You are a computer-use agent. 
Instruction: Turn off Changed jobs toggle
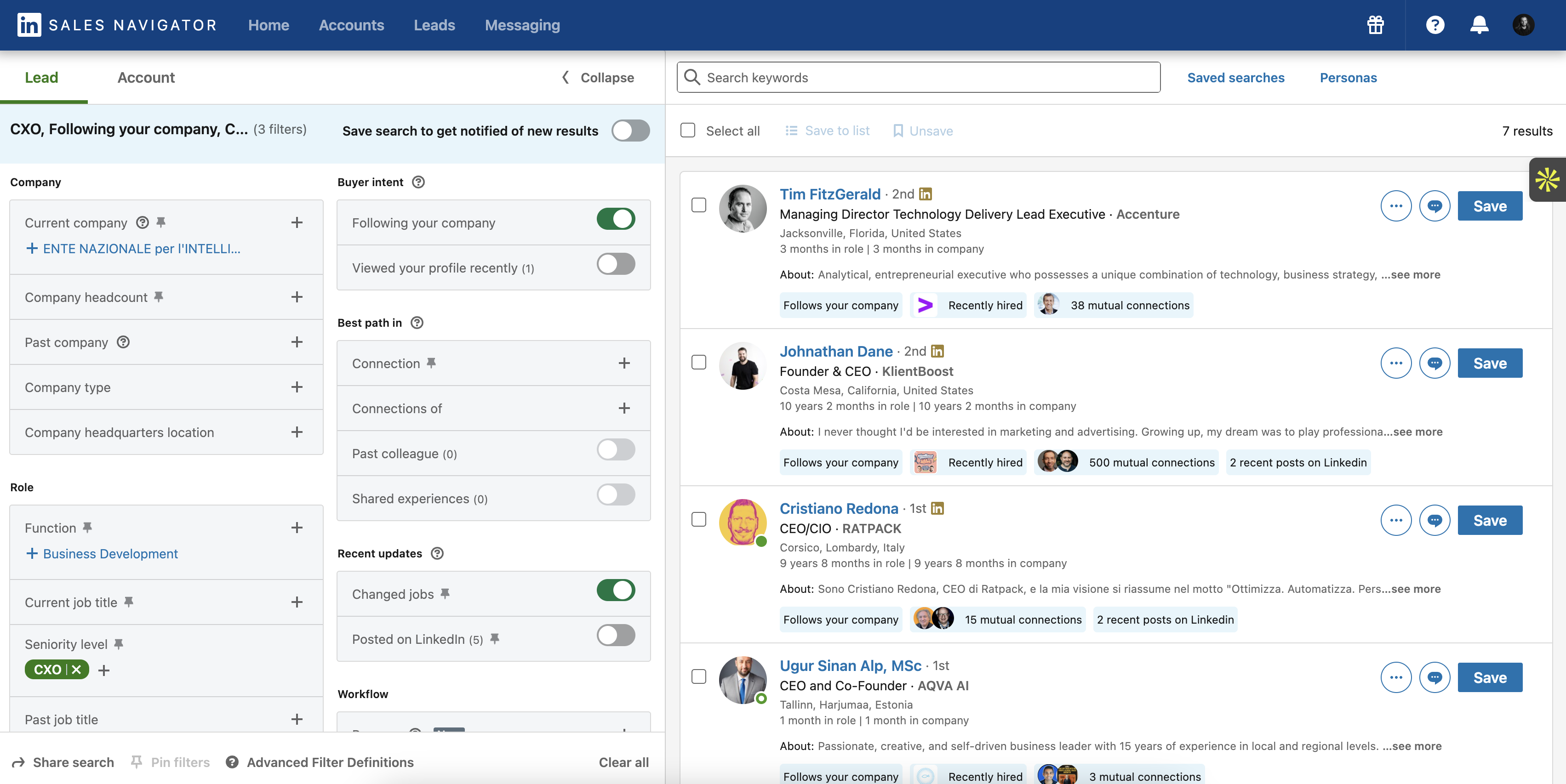[x=616, y=590]
